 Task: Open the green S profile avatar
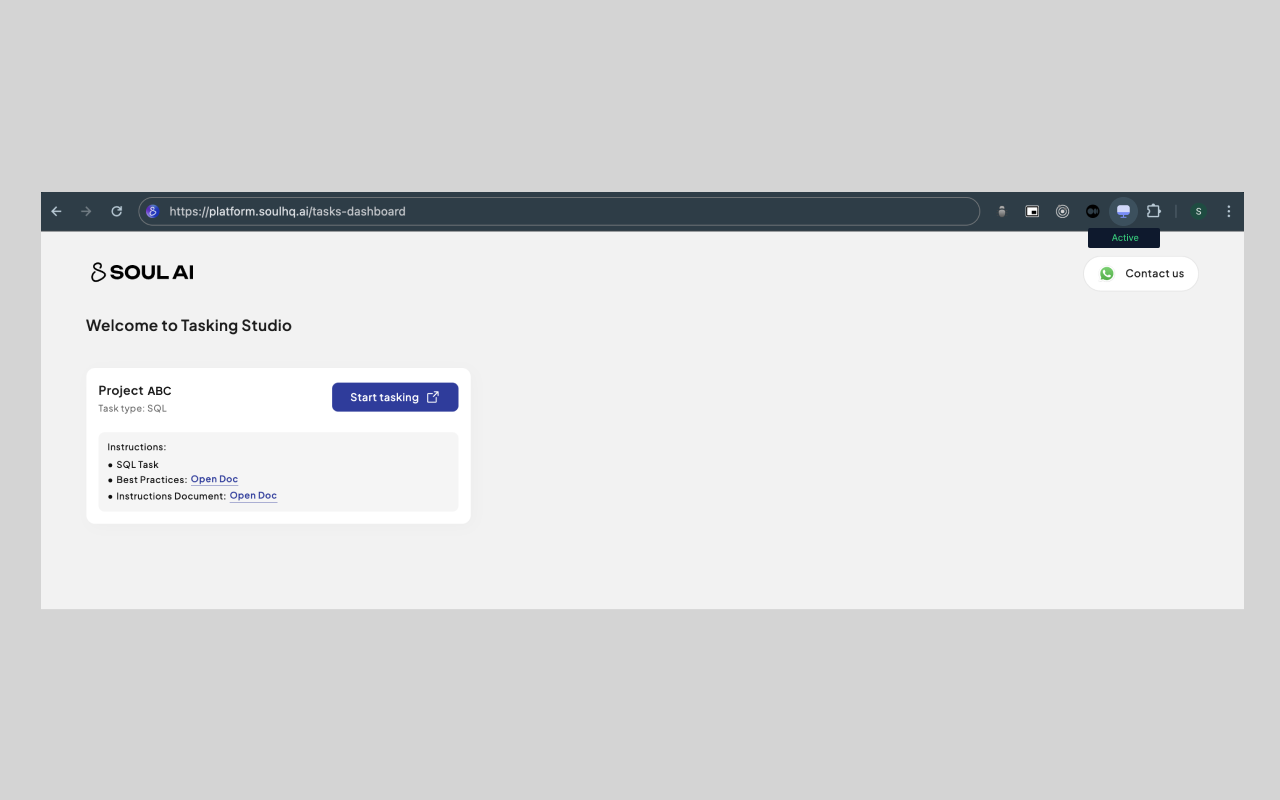coord(1199,211)
